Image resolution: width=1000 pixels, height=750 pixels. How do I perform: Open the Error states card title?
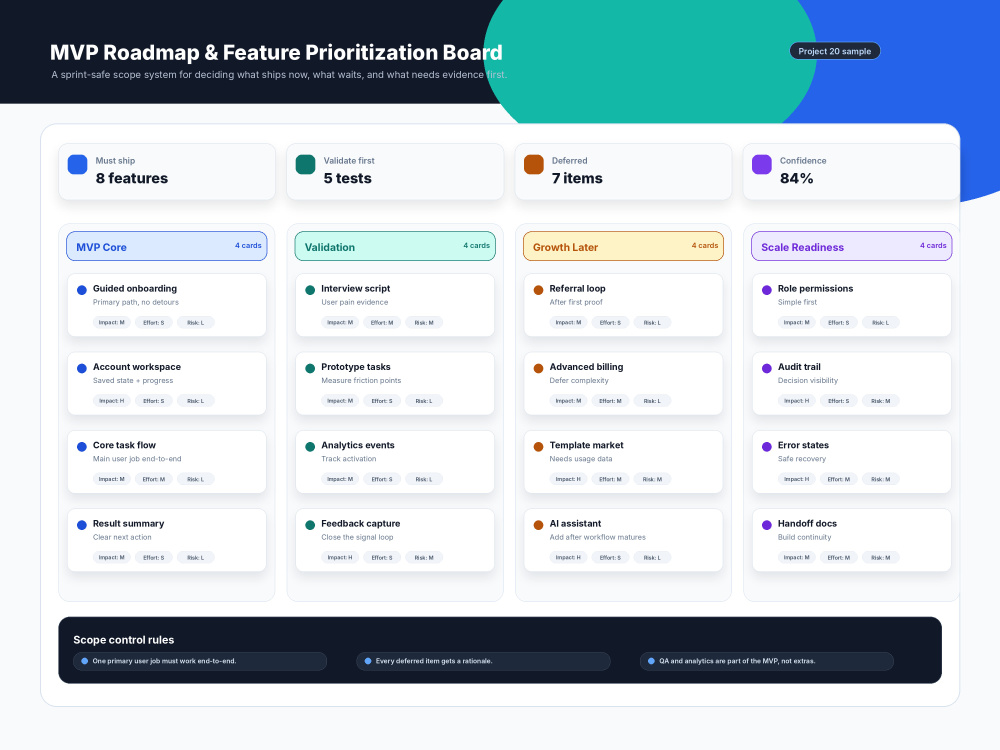[803, 445]
